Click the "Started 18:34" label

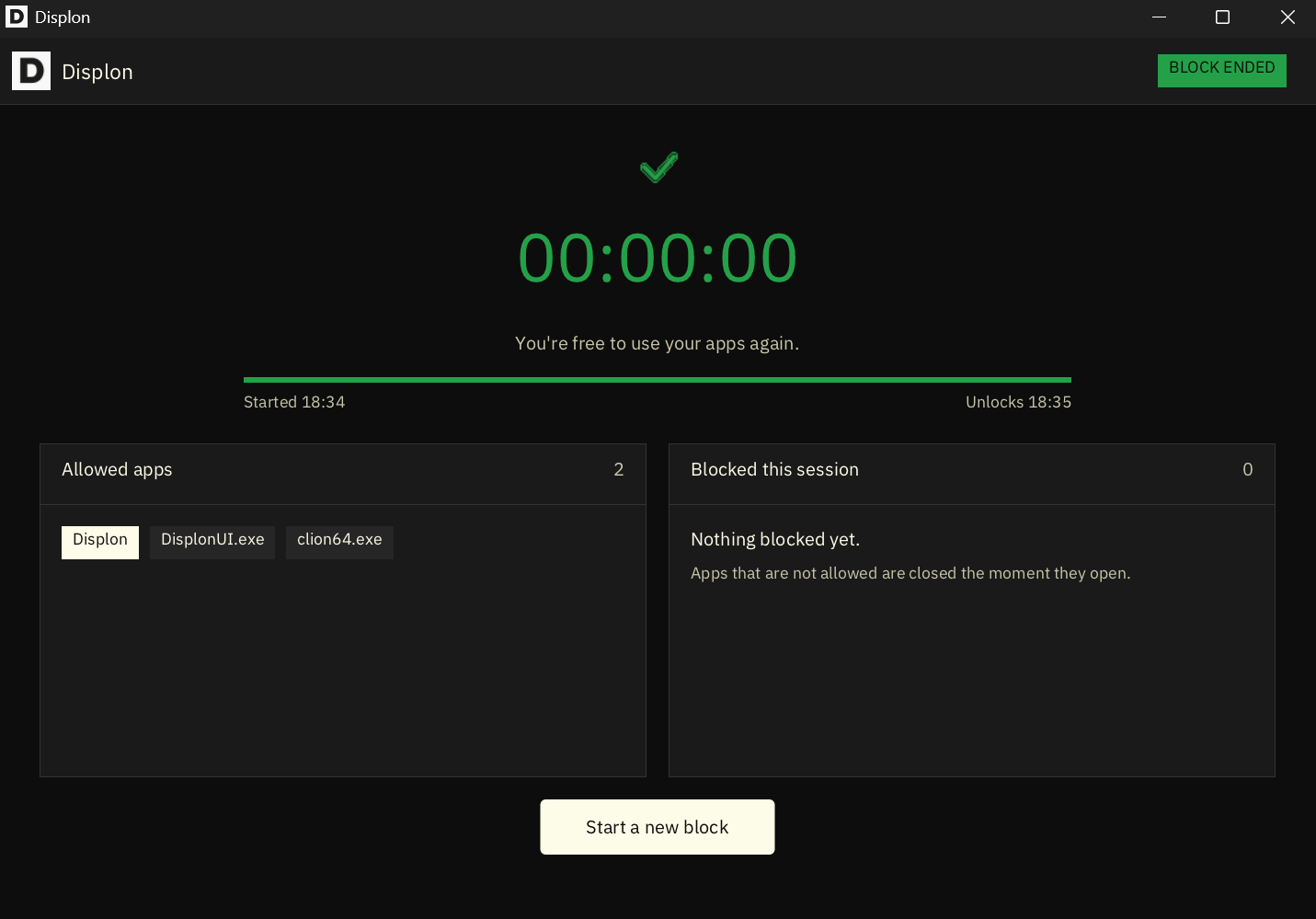coord(294,402)
